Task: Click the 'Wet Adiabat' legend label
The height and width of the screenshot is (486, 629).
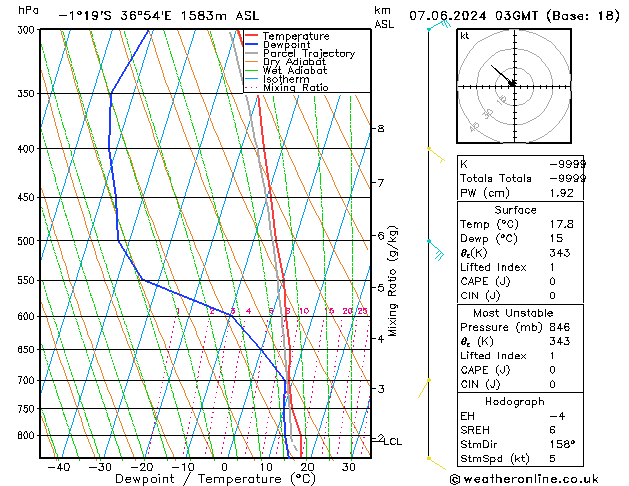Action: [295, 70]
